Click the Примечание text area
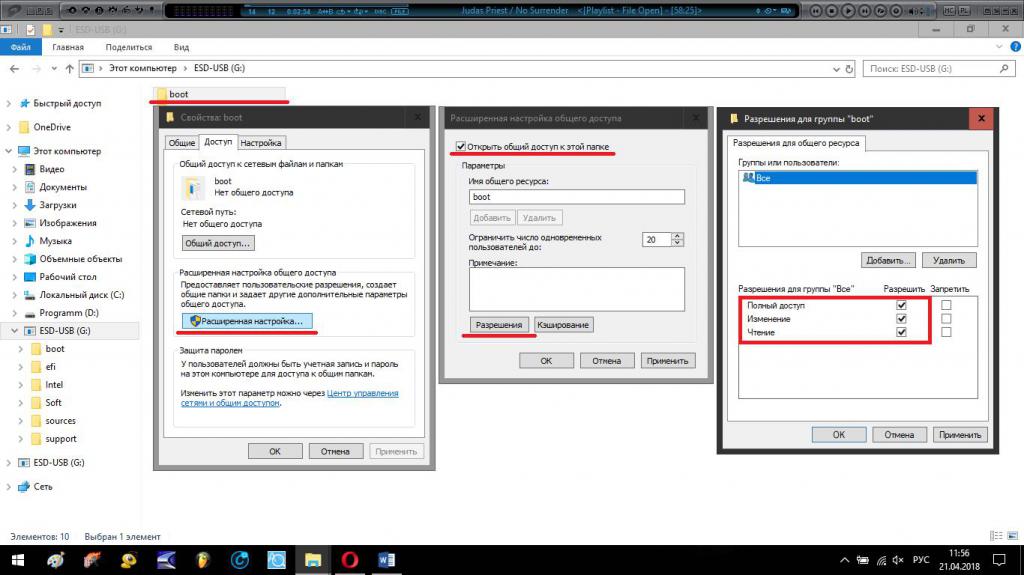 [x=577, y=289]
